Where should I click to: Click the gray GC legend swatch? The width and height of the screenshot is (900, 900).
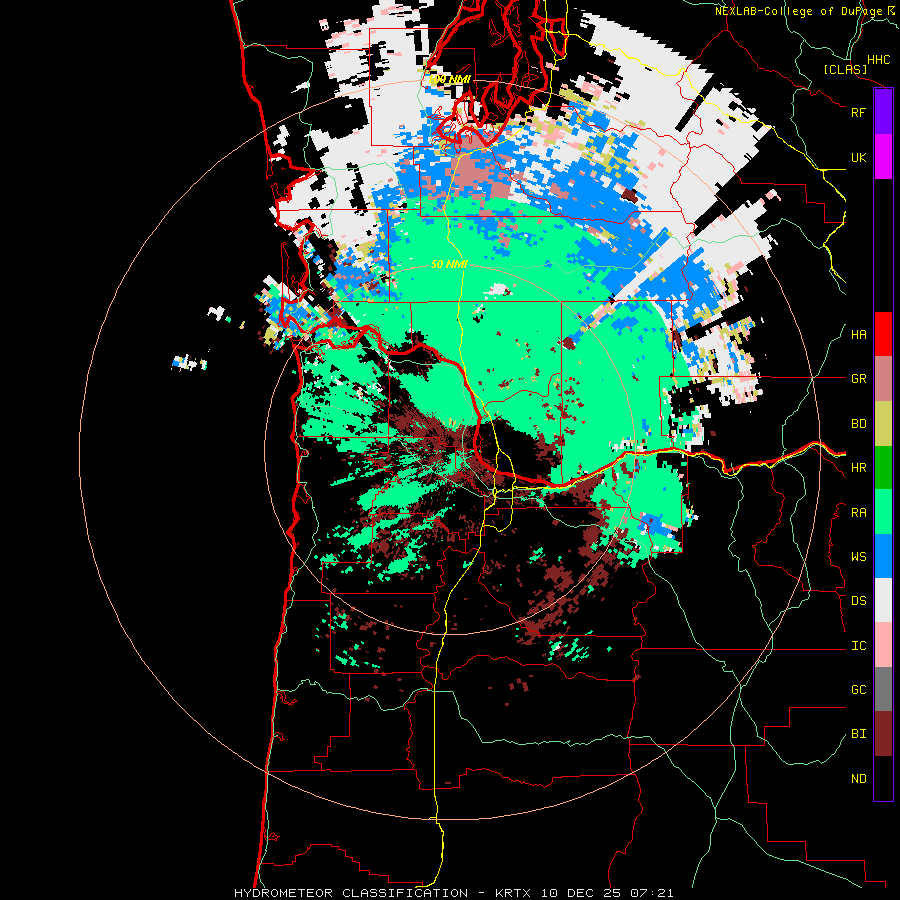click(x=883, y=689)
